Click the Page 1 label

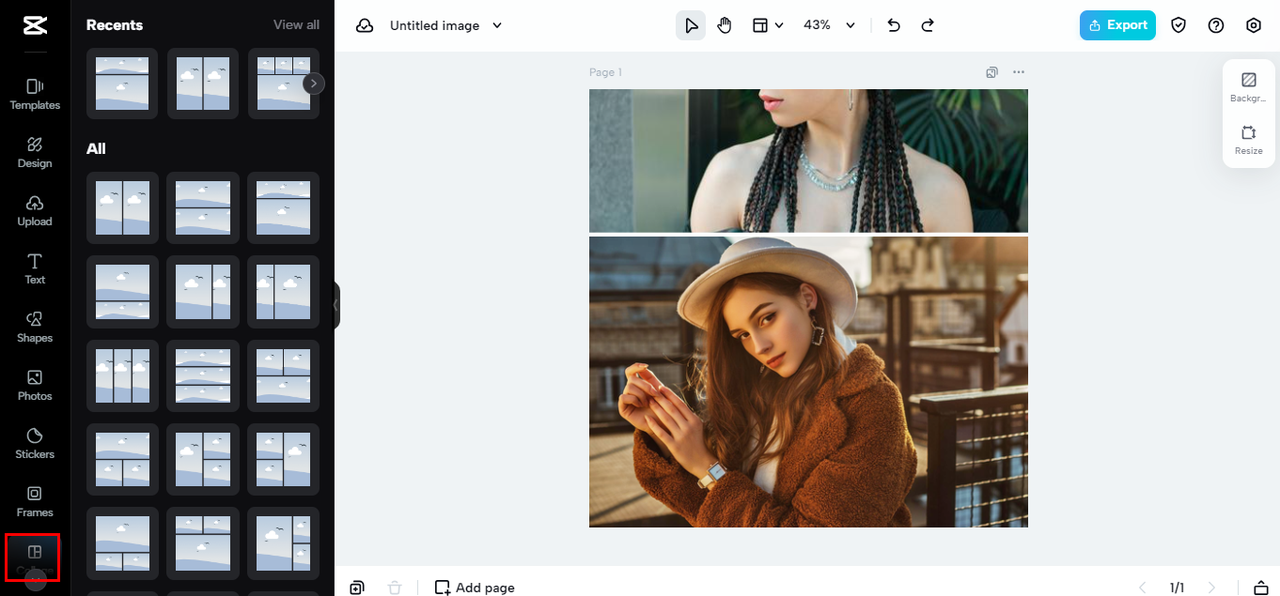(x=606, y=72)
